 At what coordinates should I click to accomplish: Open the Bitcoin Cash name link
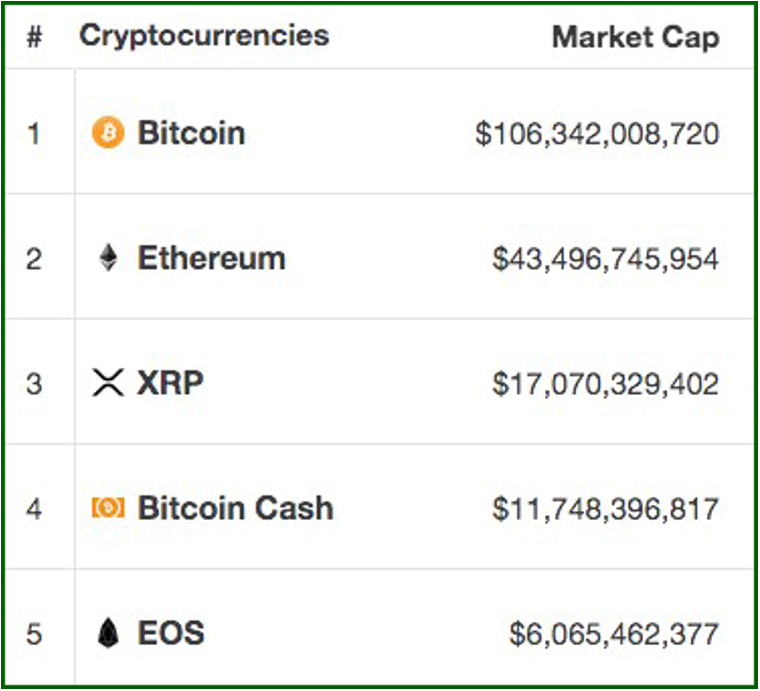point(236,508)
